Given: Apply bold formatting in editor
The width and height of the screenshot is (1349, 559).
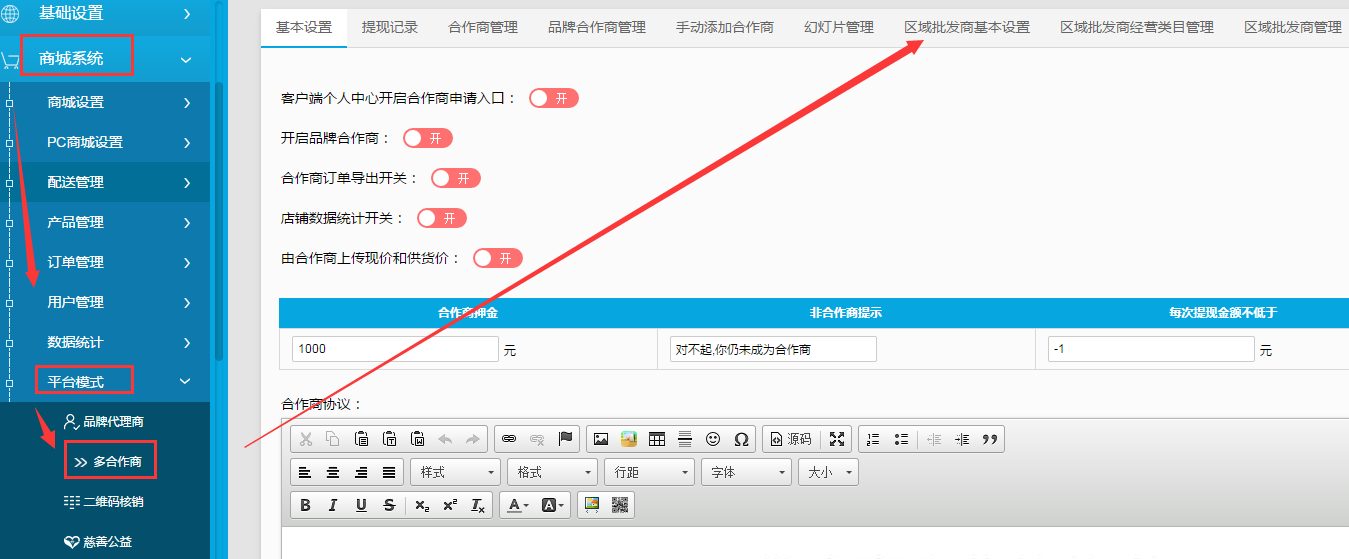Looking at the screenshot, I should [x=306, y=505].
